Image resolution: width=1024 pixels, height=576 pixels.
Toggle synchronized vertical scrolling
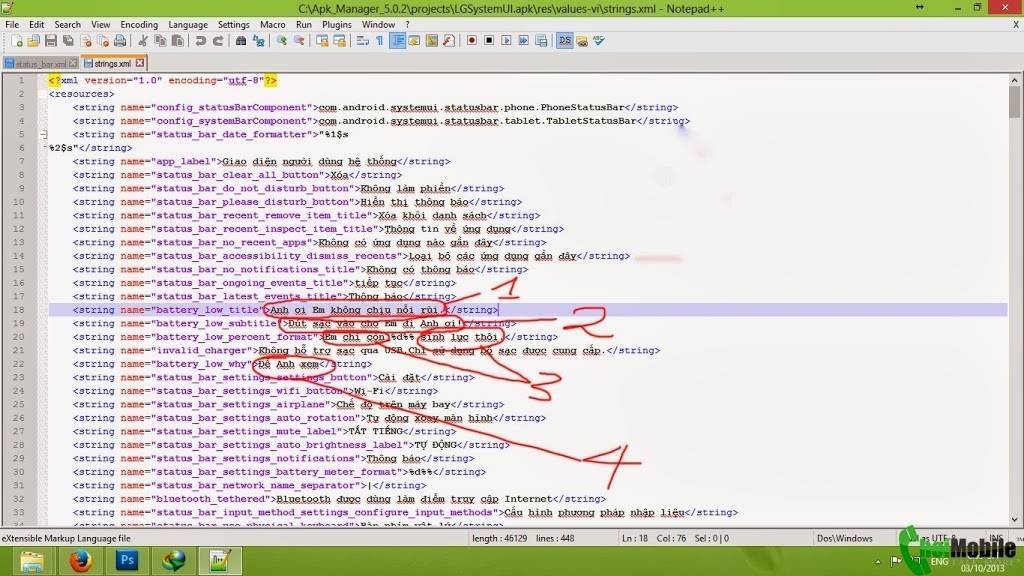(322, 41)
